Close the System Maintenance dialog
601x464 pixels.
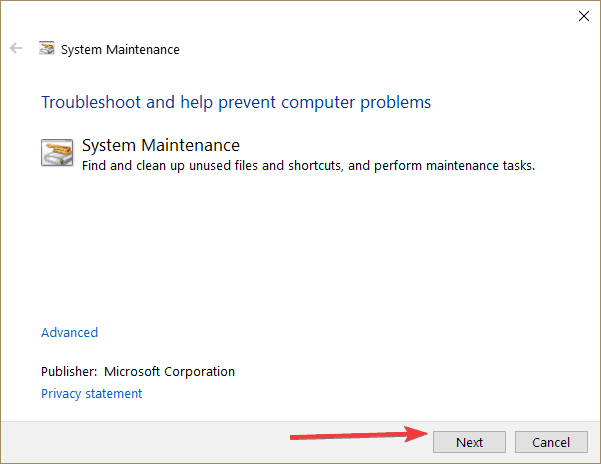tap(584, 16)
